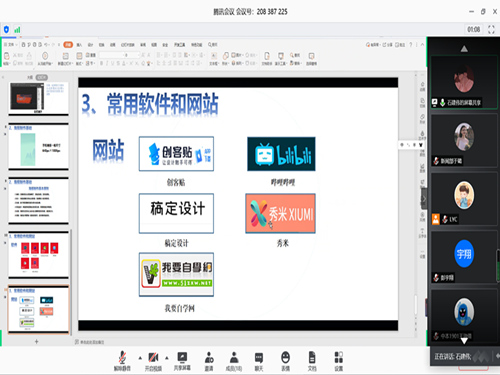The width and height of the screenshot is (500, 375).
Task: Open meeting settings (设置) icon
Action: click(339, 361)
